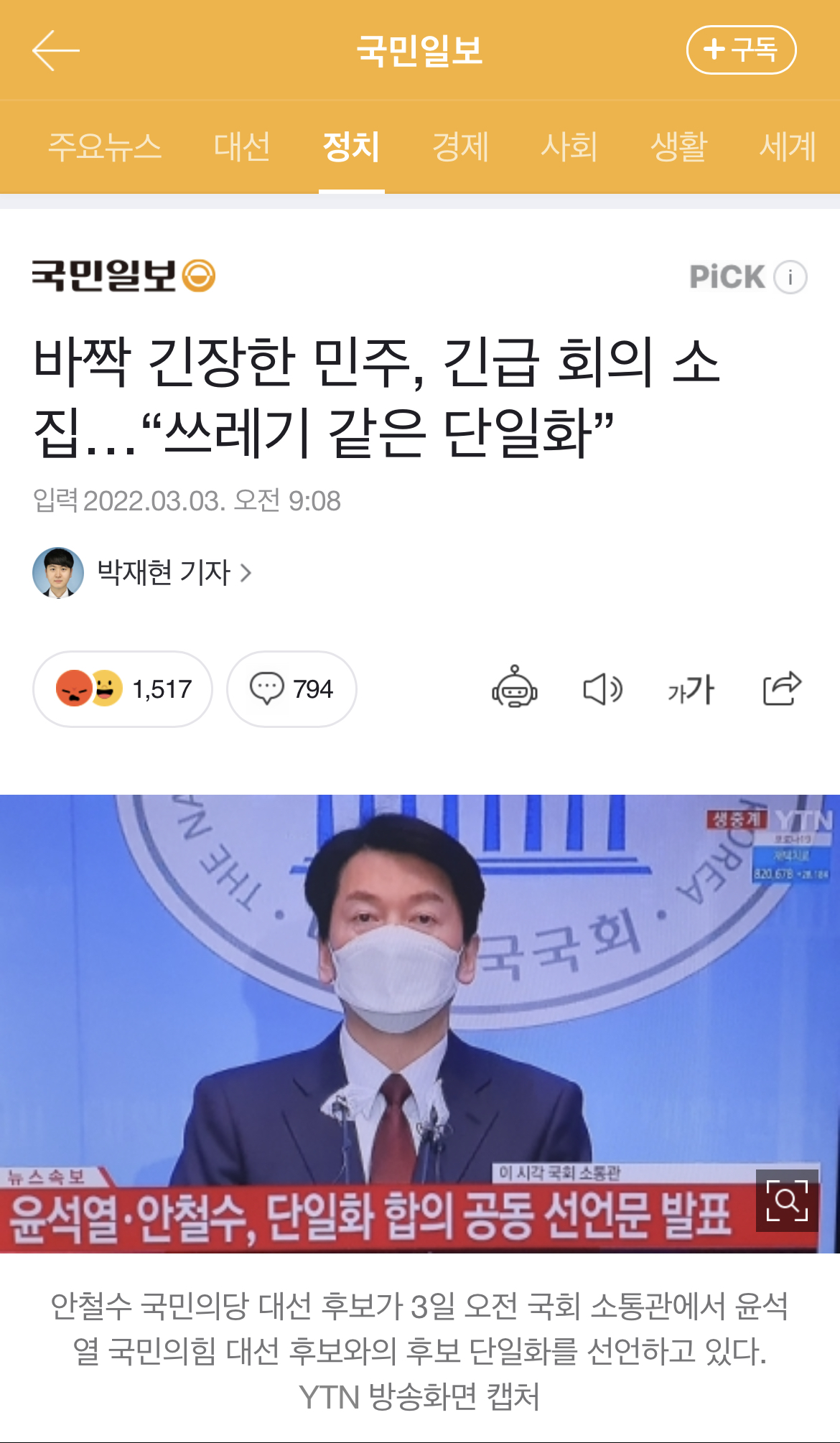The image size is (840, 1443).
Task: Switch to the 대선 tab
Action: [242, 146]
